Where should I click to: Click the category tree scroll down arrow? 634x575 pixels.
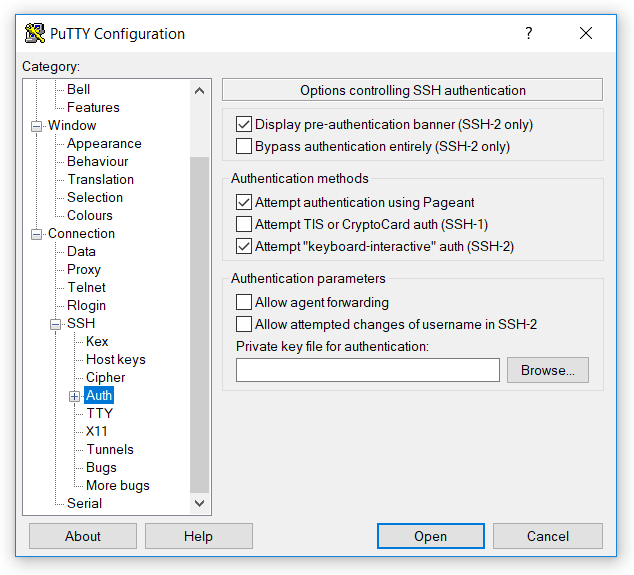pos(199,504)
